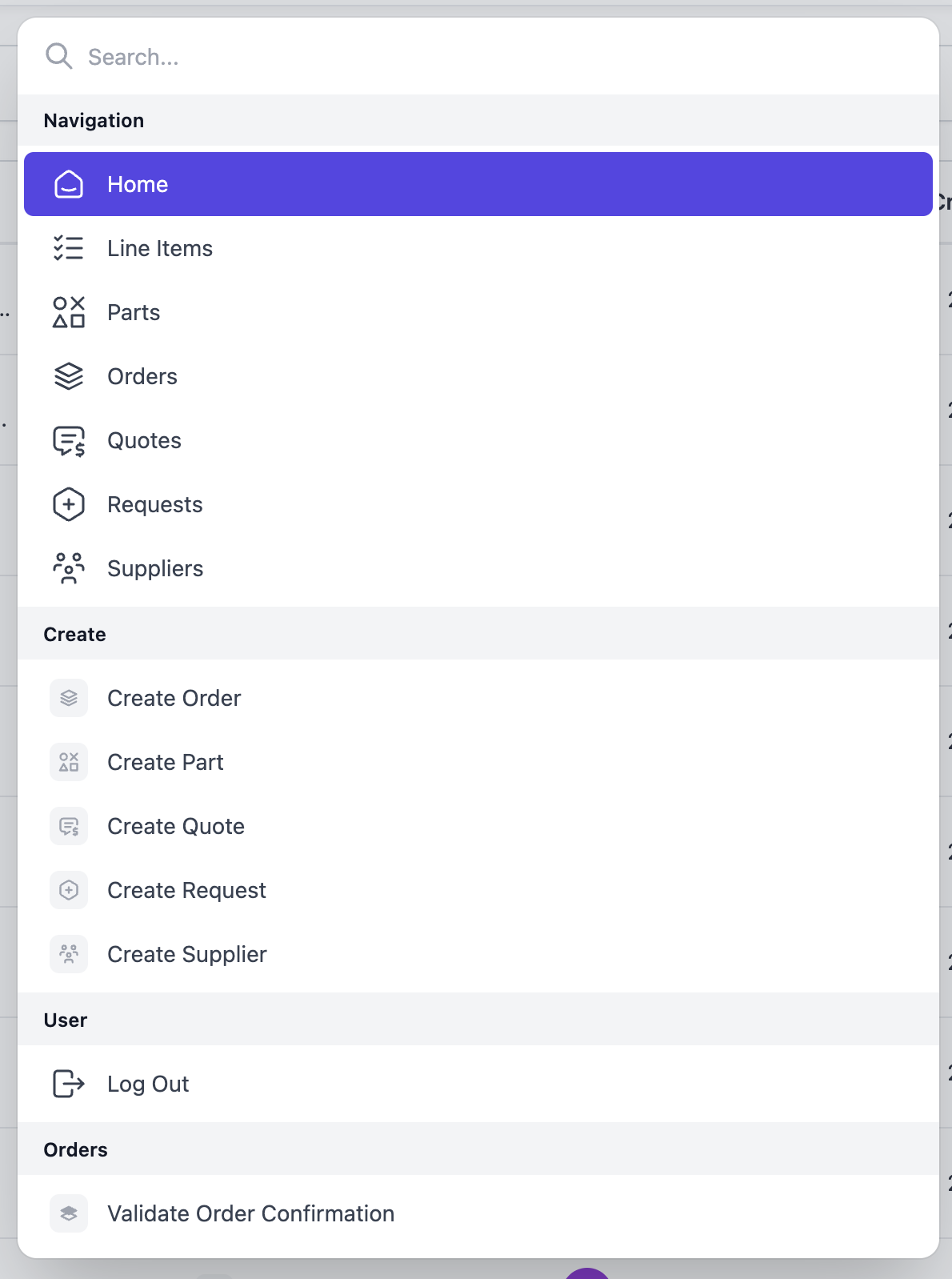Viewport: 952px width, 1279px height.
Task: Click the Quotes speech bubble icon
Action: click(69, 440)
